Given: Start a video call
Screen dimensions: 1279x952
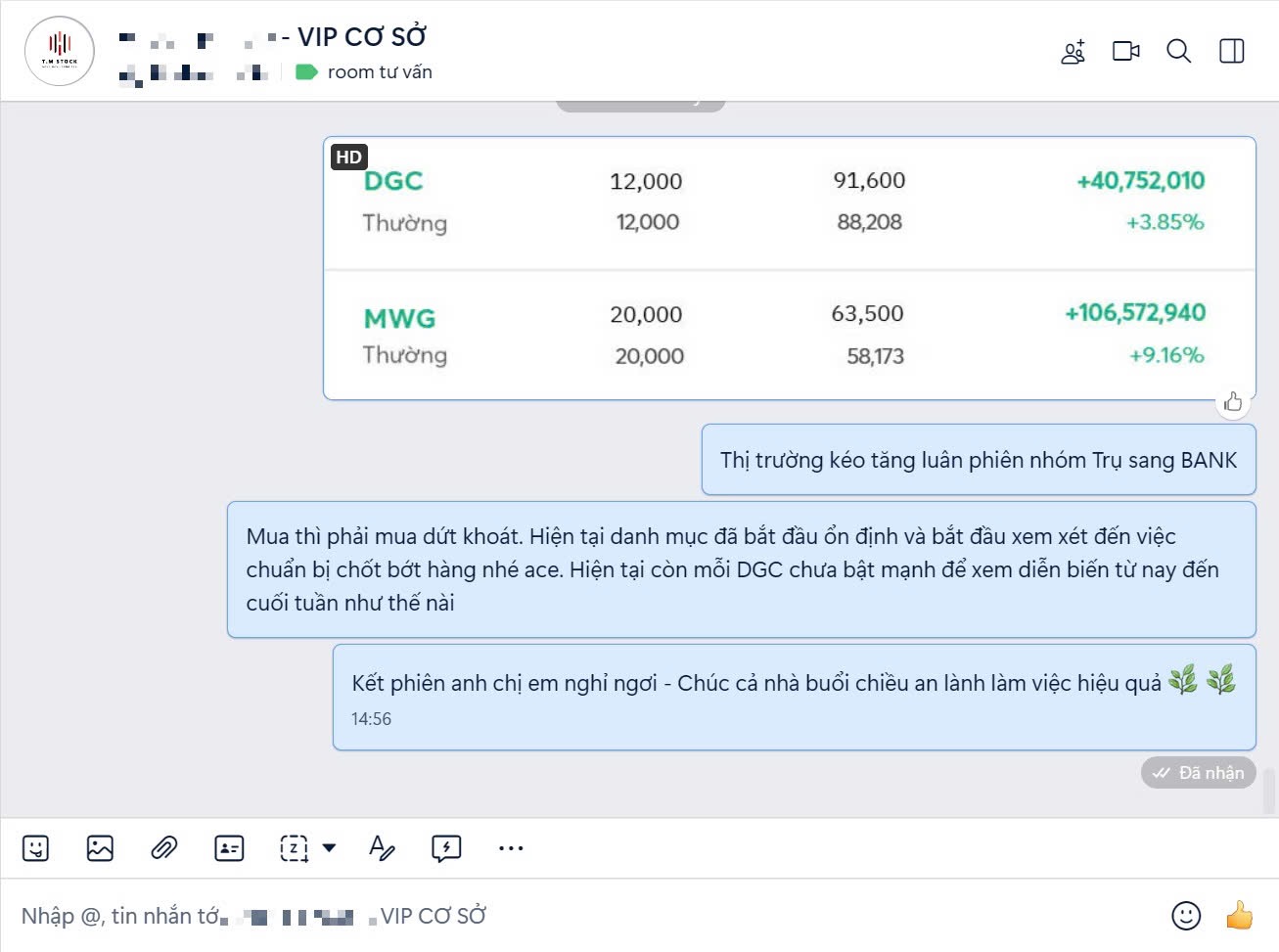Looking at the screenshot, I should click(x=1126, y=51).
